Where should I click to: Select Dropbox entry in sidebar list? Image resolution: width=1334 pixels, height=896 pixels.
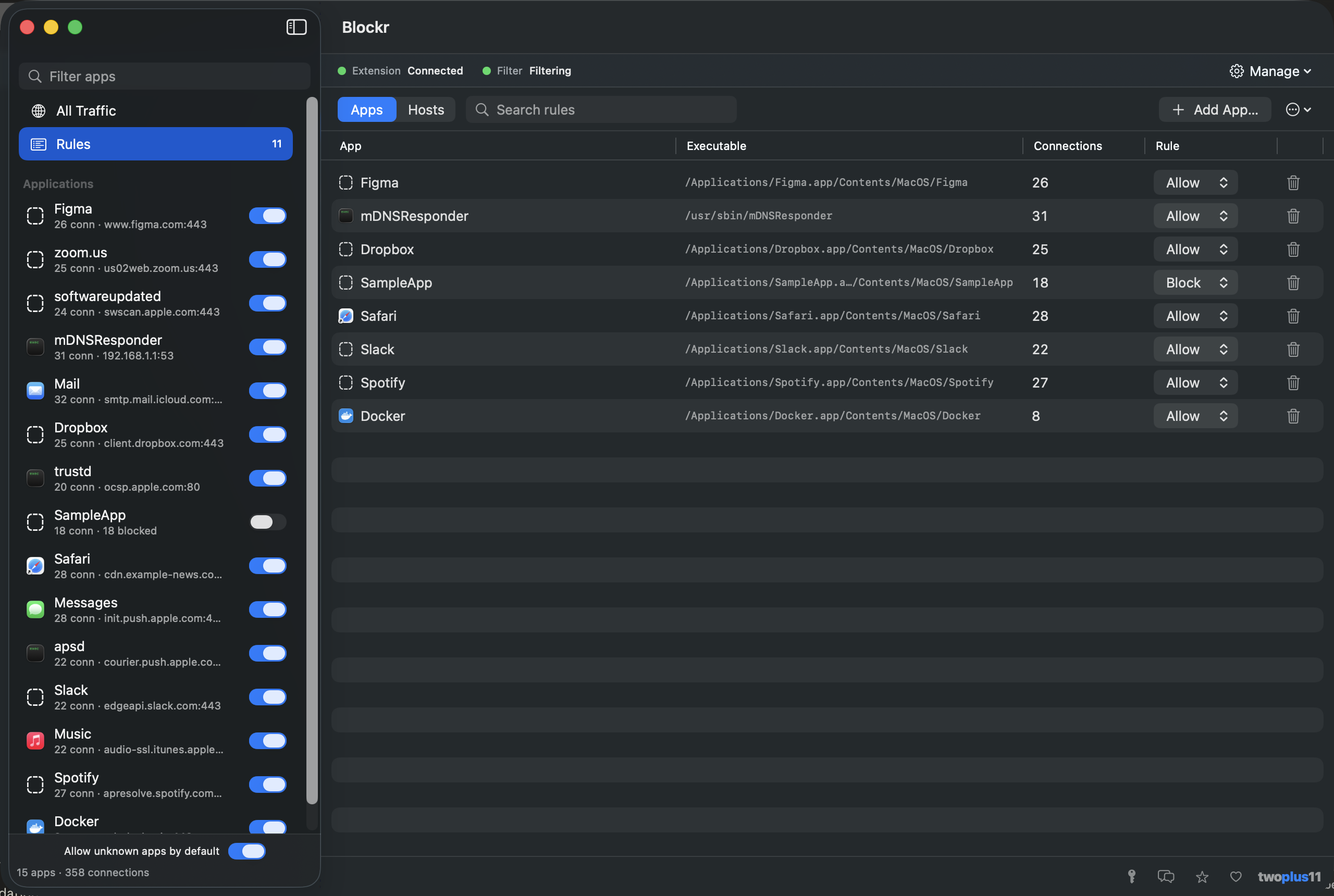[155, 435]
